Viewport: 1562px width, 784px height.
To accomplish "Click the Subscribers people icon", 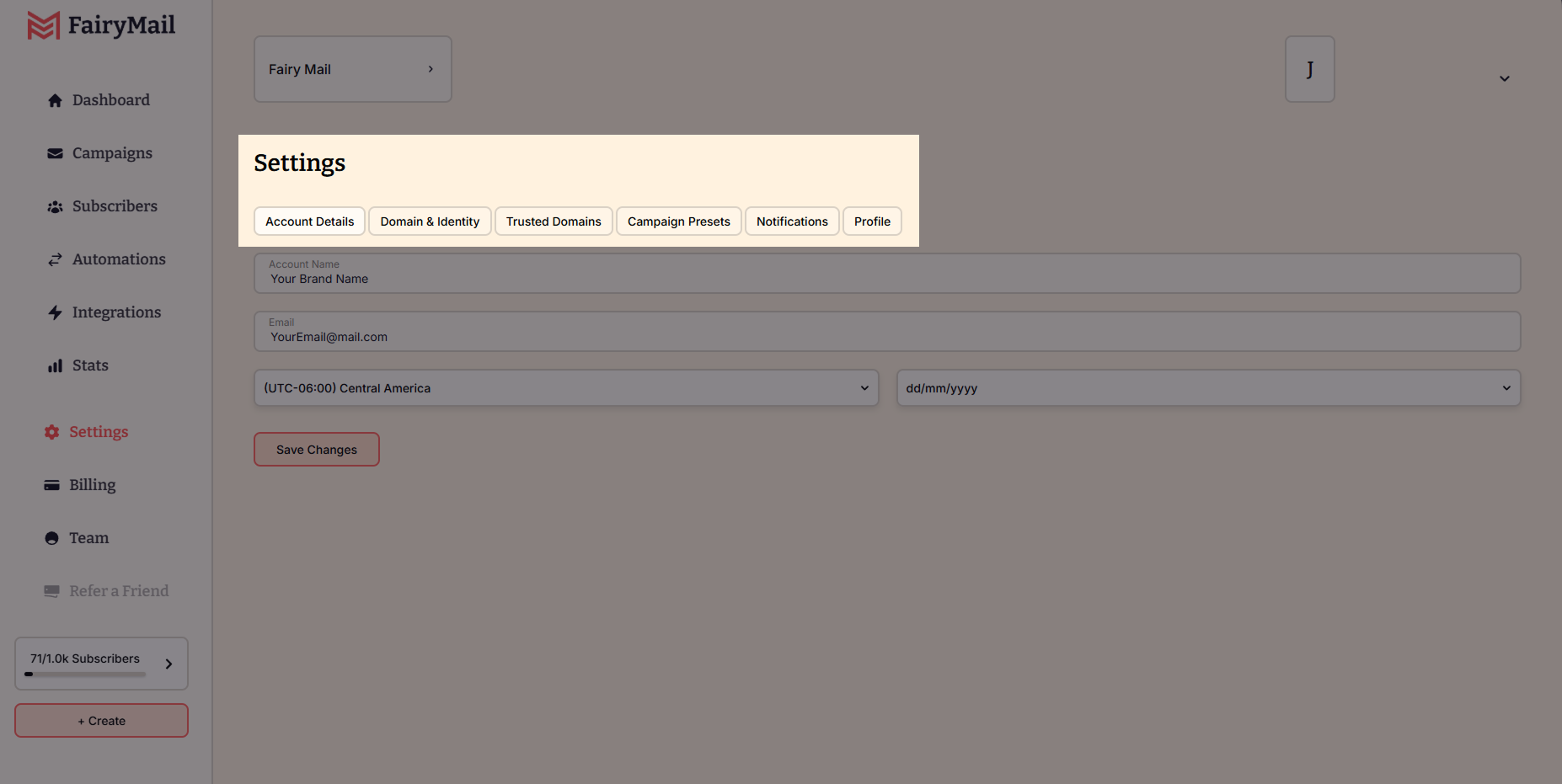I will (x=55, y=206).
